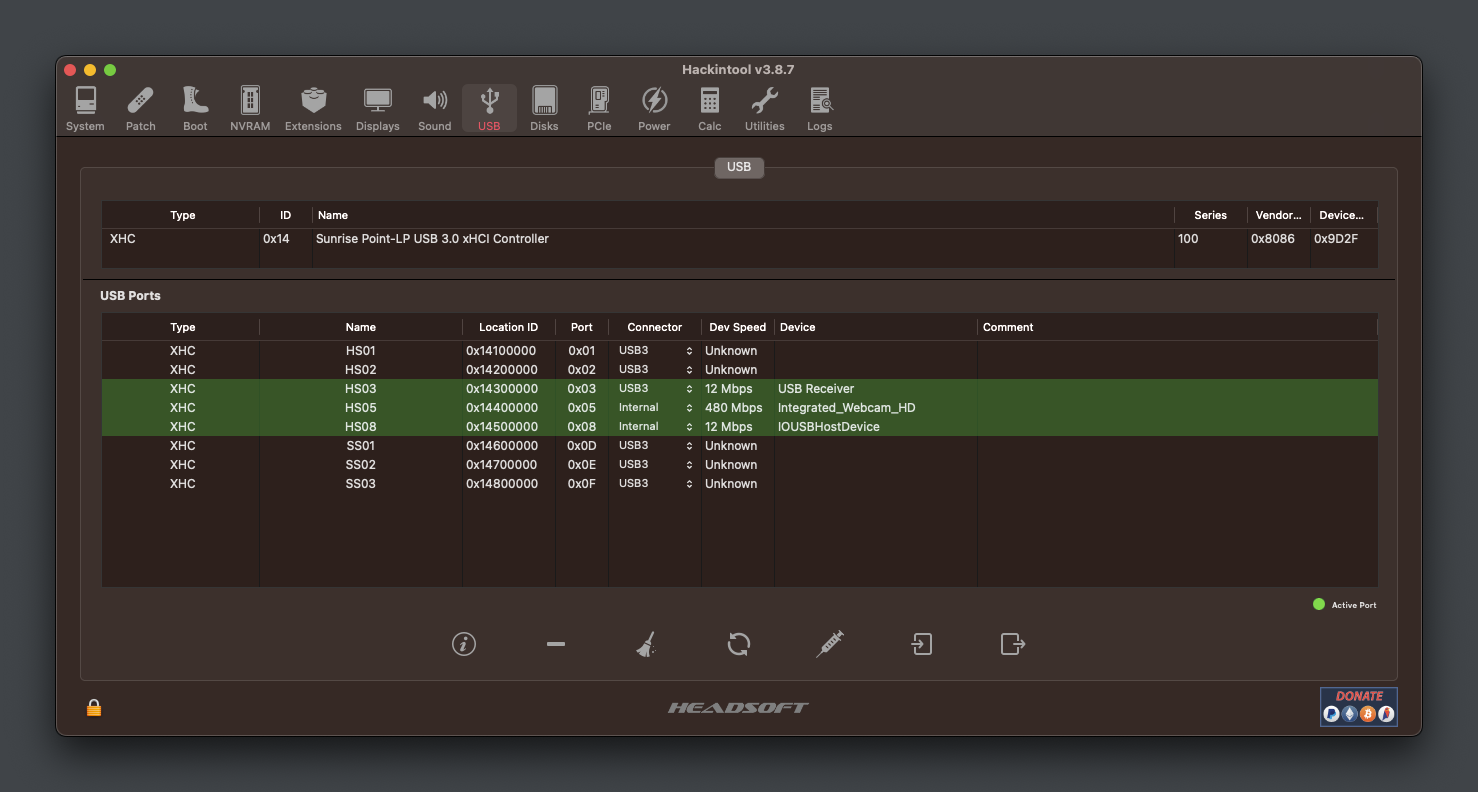Click the comment cell of HS03 row
1478x792 pixels.
tap(1177, 389)
